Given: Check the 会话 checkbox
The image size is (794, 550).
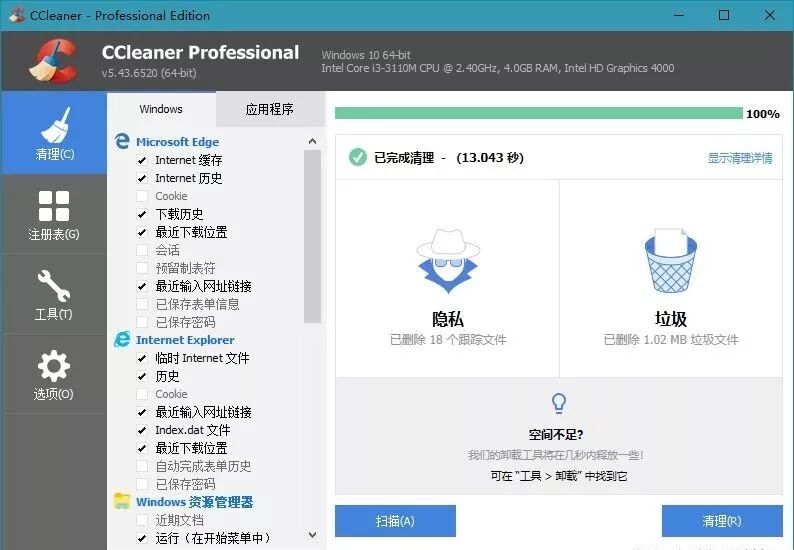Looking at the screenshot, I should 142,250.
